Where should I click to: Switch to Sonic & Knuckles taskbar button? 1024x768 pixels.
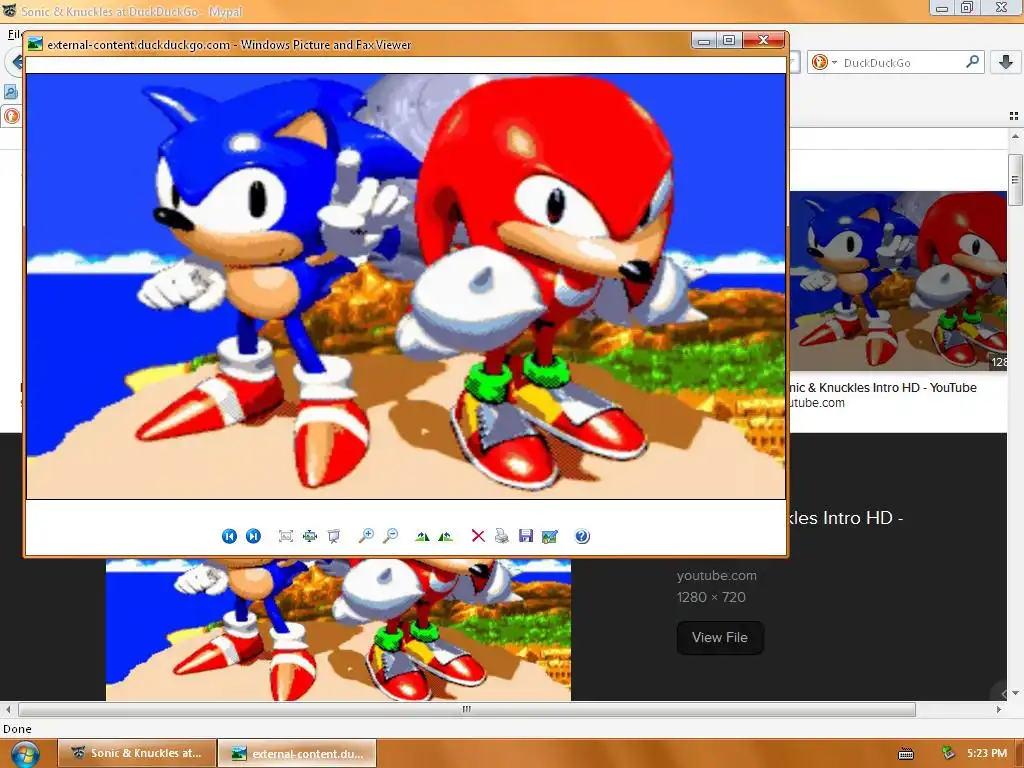[136, 753]
